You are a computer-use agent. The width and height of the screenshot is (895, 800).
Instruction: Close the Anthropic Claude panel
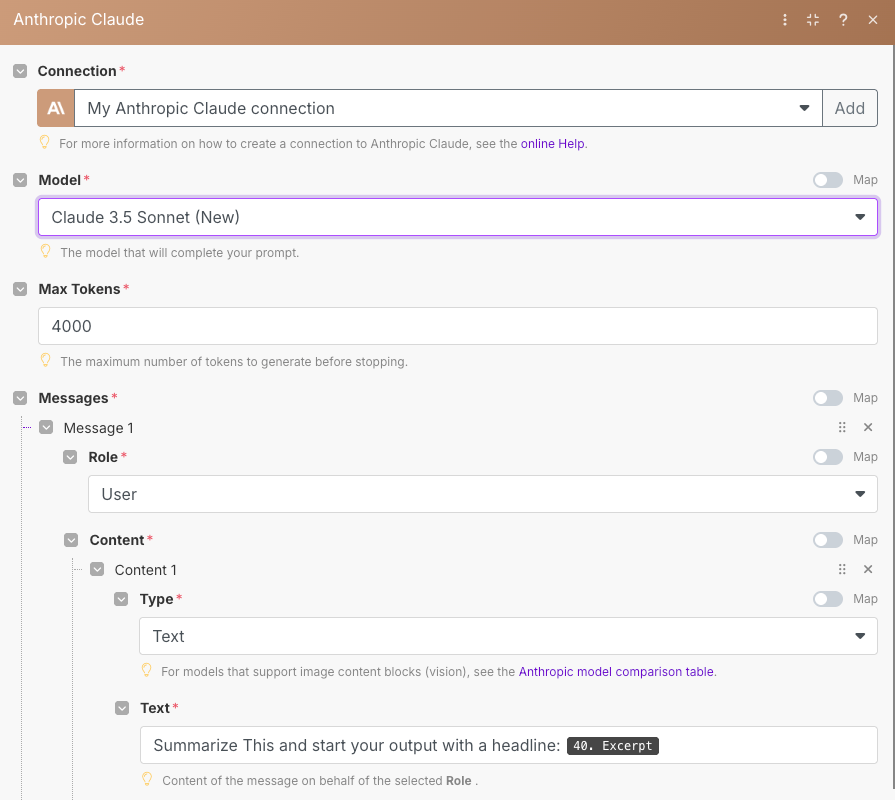tap(873, 20)
